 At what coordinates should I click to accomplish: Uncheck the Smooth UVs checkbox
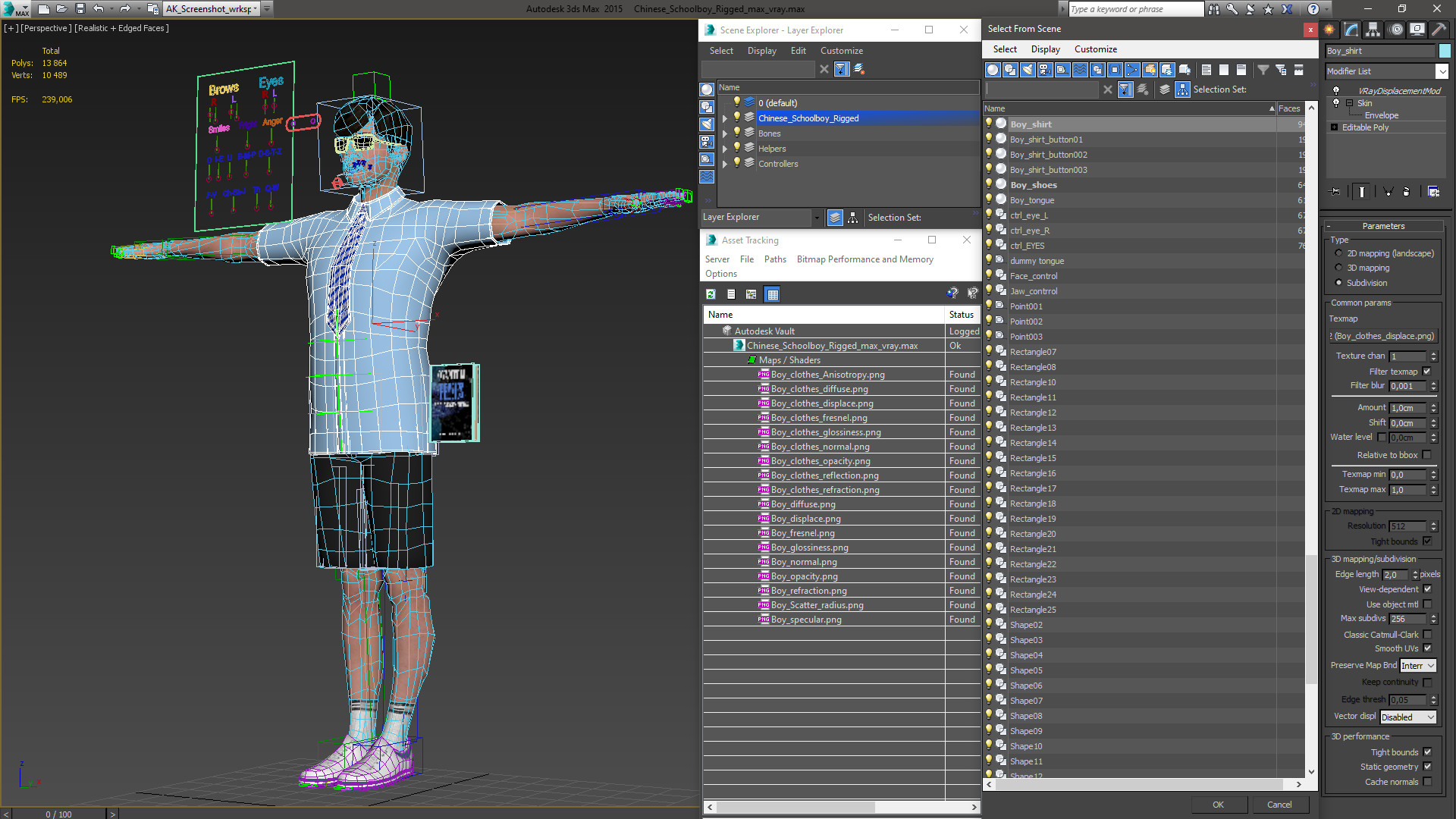click(x=1427, y=648)
